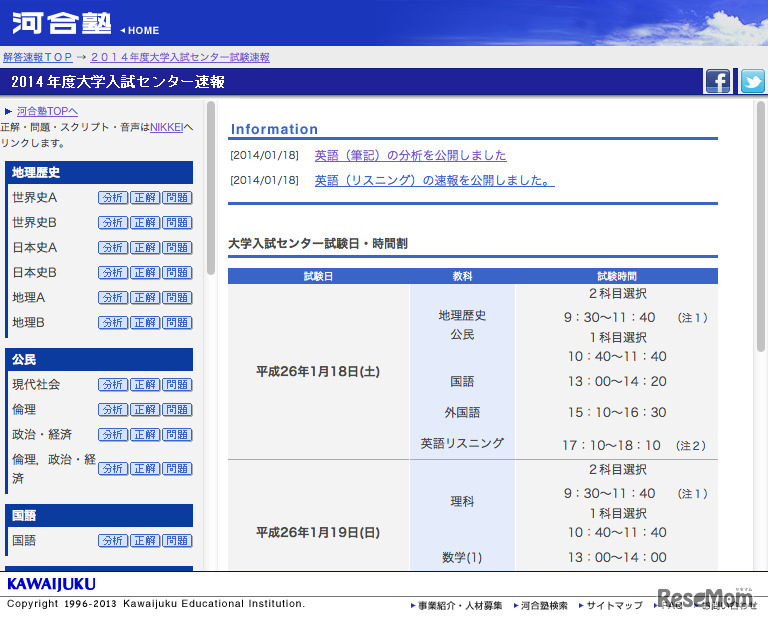Click 分析 button for 地理A
768x621 pixels.
point(113,297)
